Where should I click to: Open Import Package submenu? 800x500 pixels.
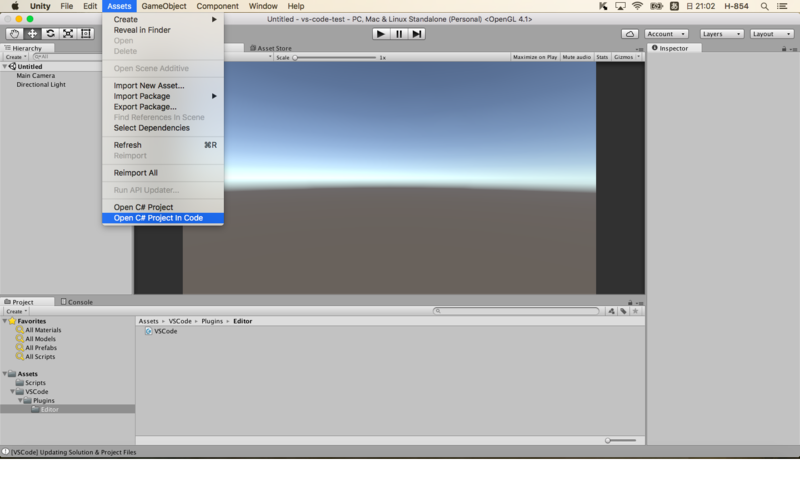163,96
